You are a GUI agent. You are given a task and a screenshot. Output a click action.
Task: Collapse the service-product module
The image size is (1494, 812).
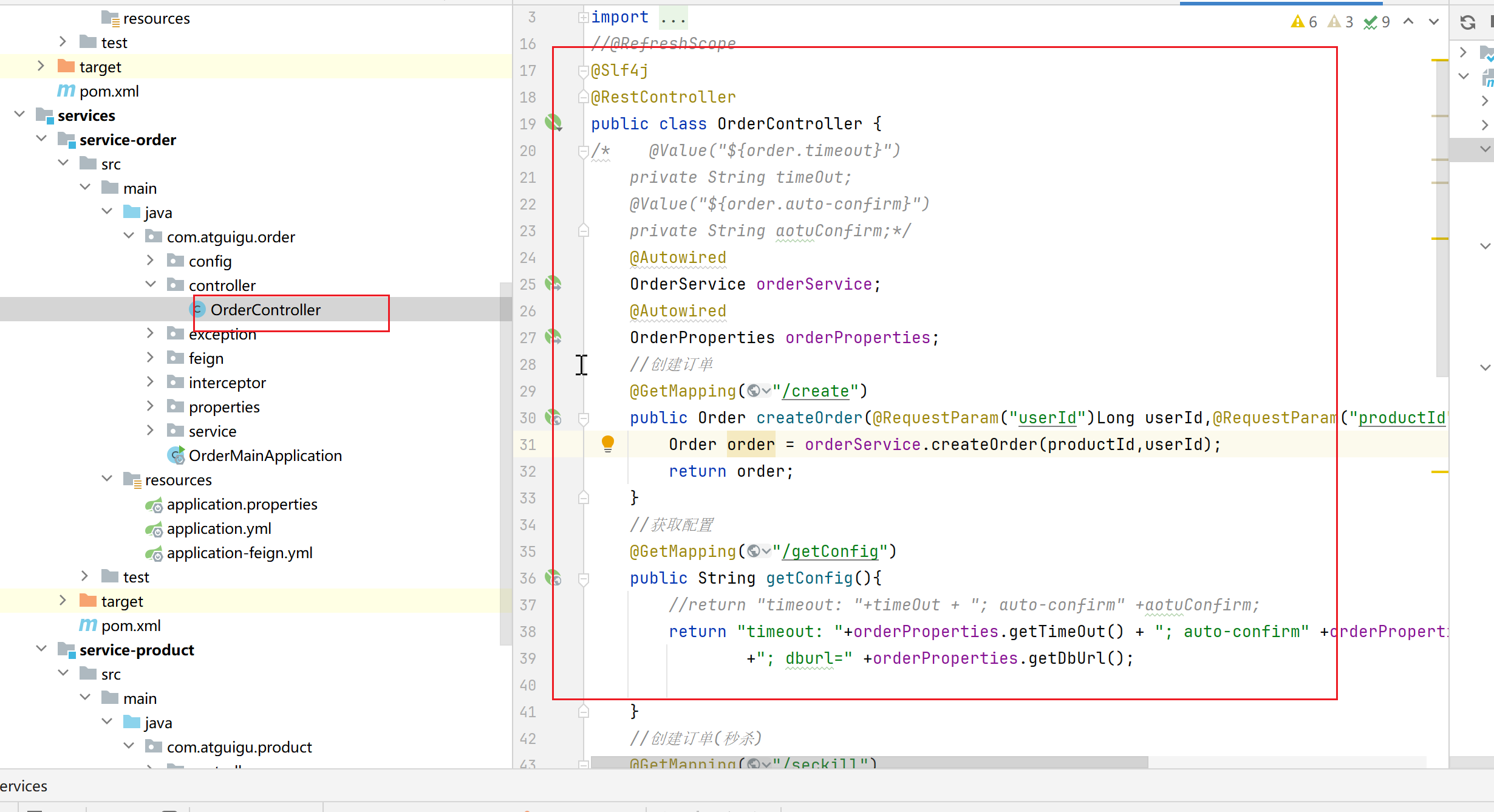click(41, 649)
